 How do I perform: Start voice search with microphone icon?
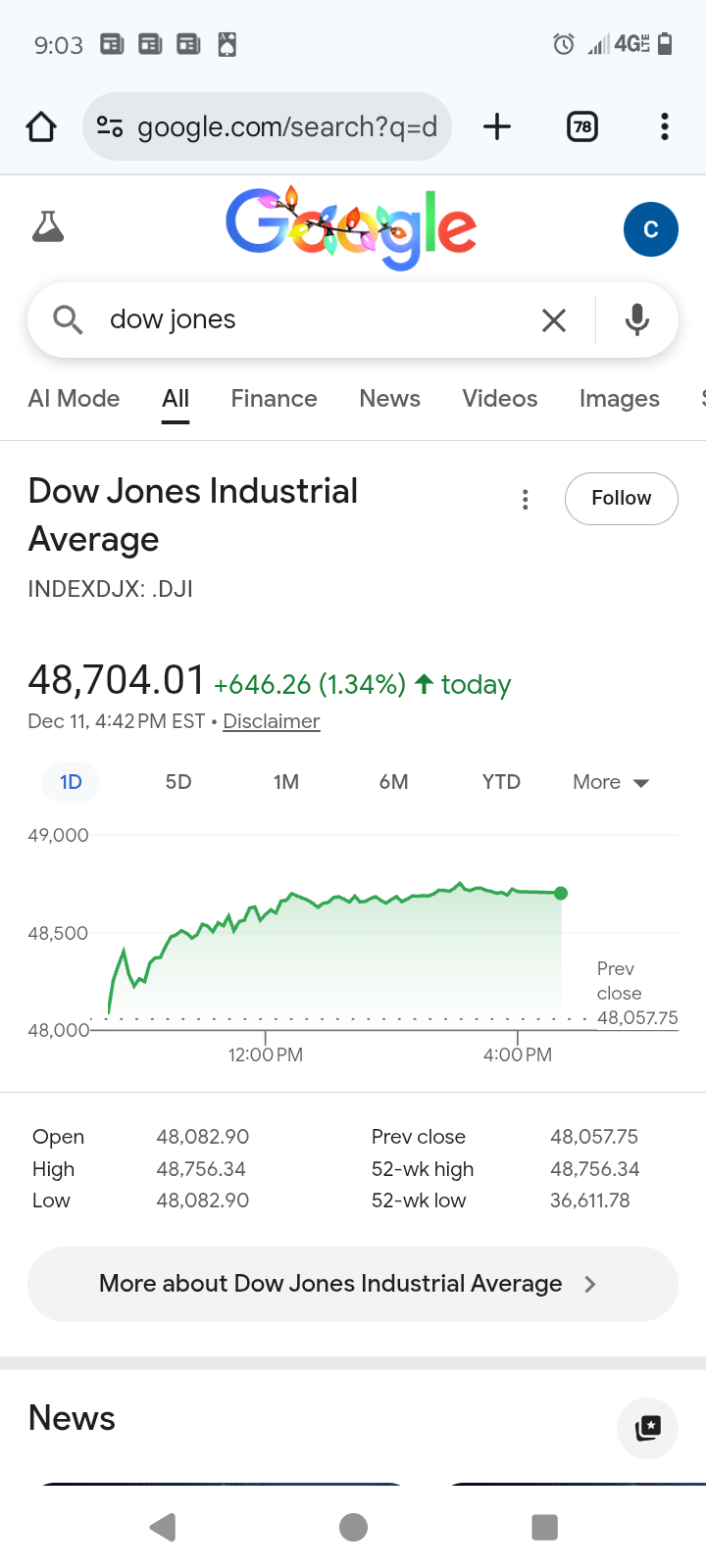637,319
